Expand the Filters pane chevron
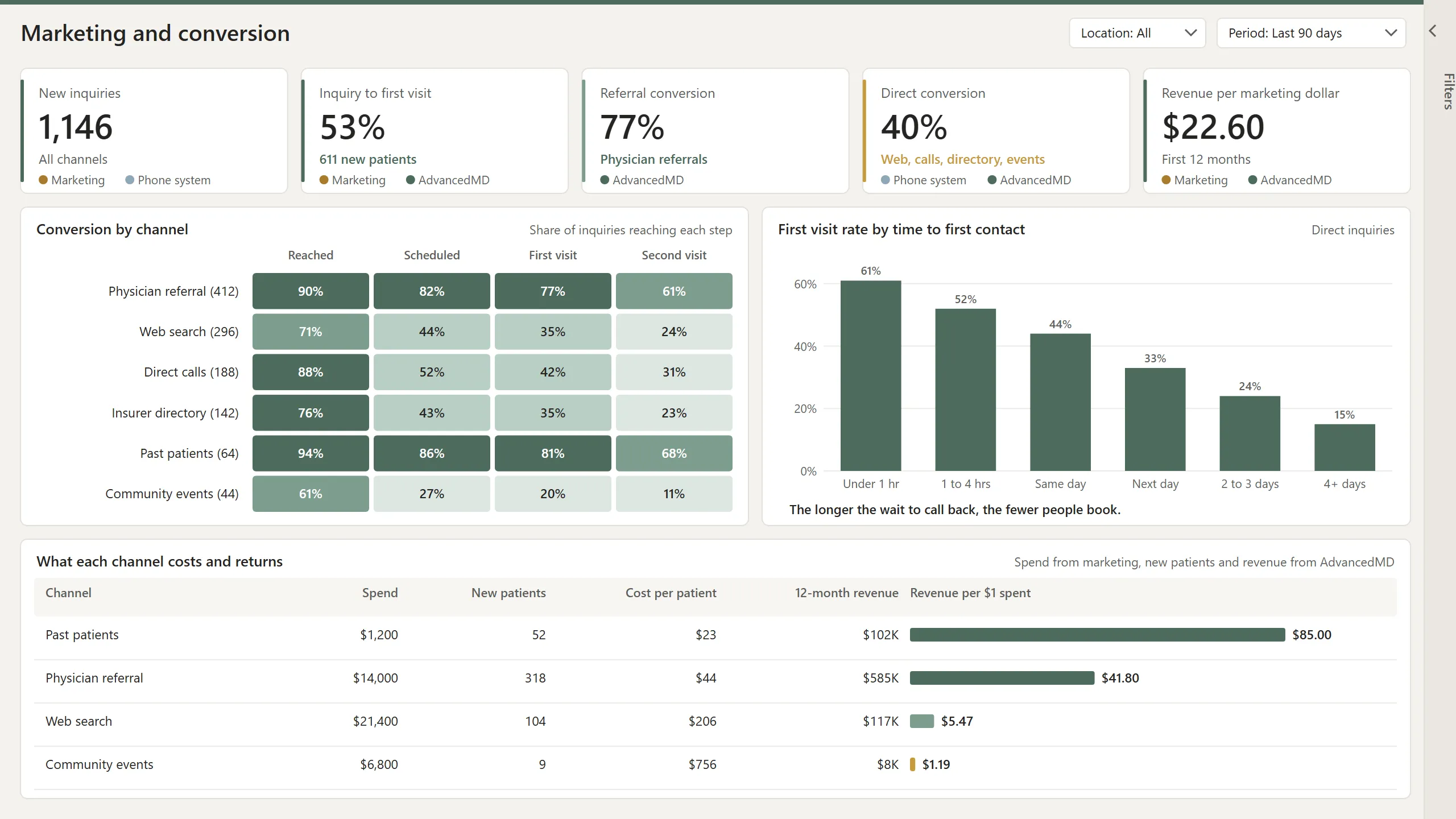 click(1433, 31)
